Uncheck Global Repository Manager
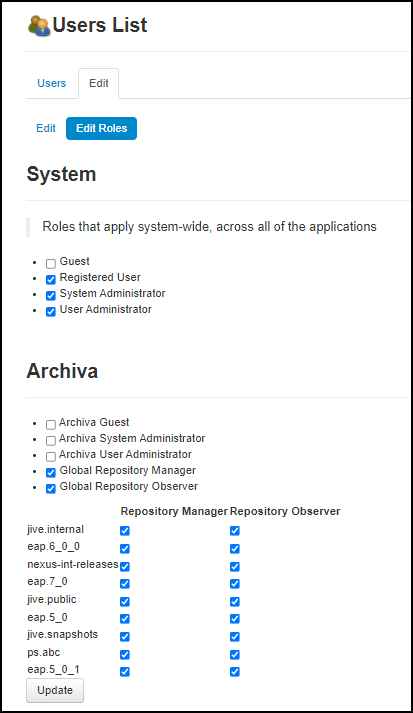Viewport: 413px width, 713px height. (x=51, y=472)
